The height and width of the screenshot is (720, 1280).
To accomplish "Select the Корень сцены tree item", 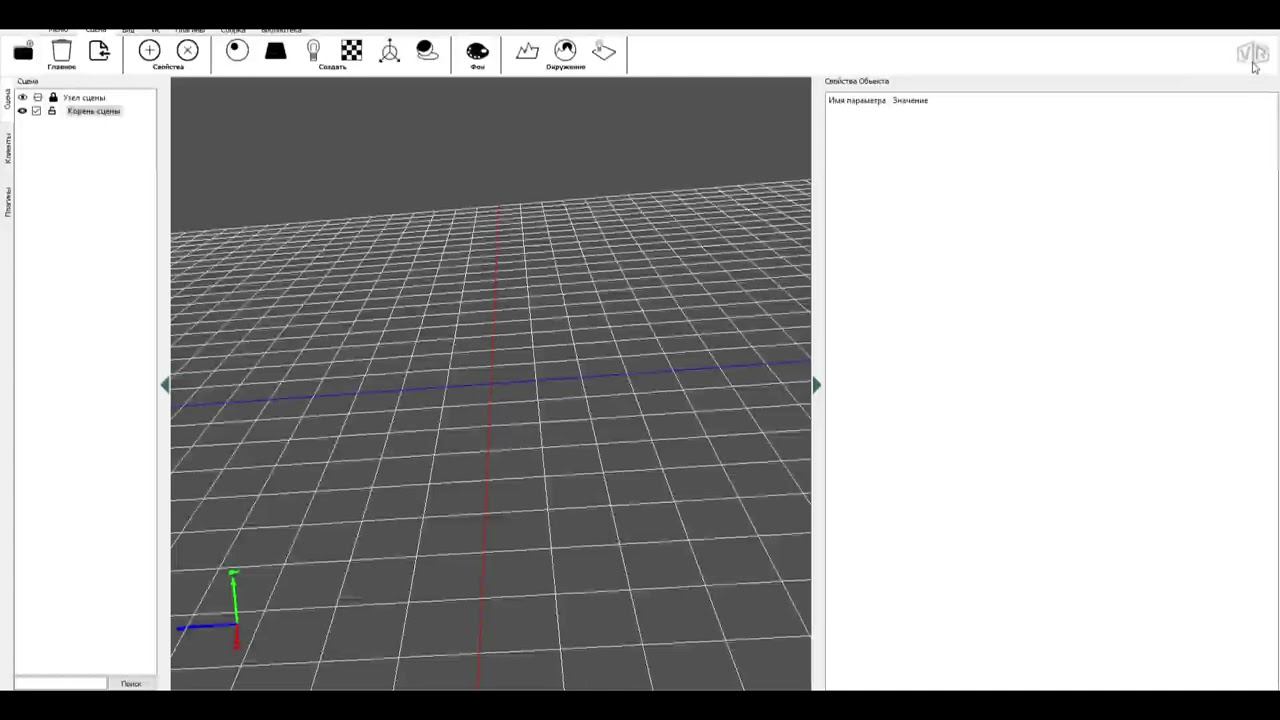I will pos(94,111).
